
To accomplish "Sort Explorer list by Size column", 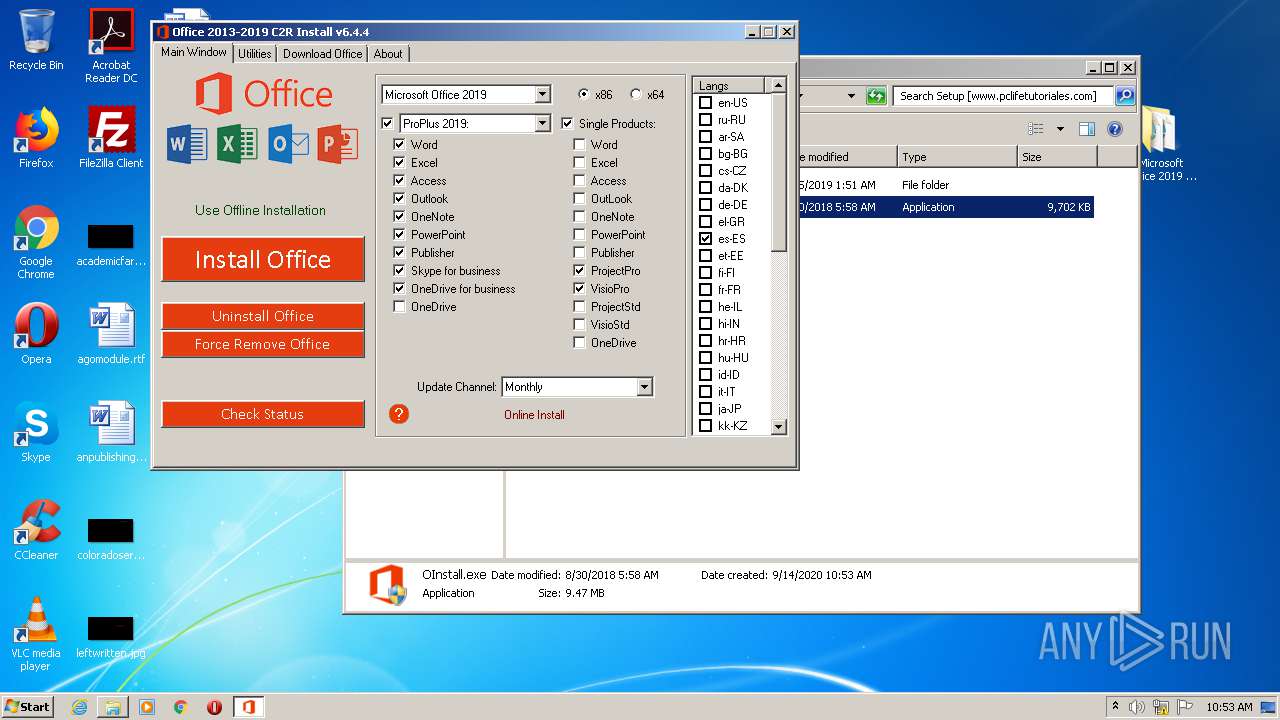I will click(1057, 157).
